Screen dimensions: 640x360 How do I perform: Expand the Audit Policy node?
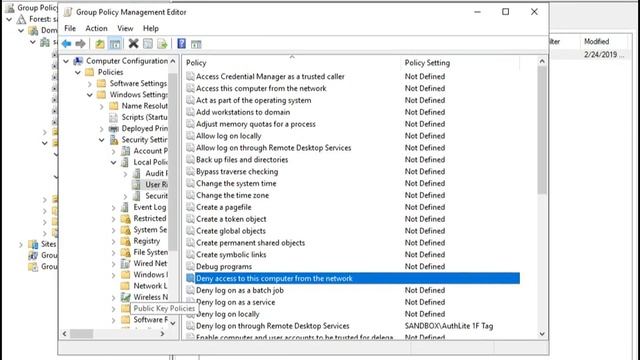(x=125, y=174)
